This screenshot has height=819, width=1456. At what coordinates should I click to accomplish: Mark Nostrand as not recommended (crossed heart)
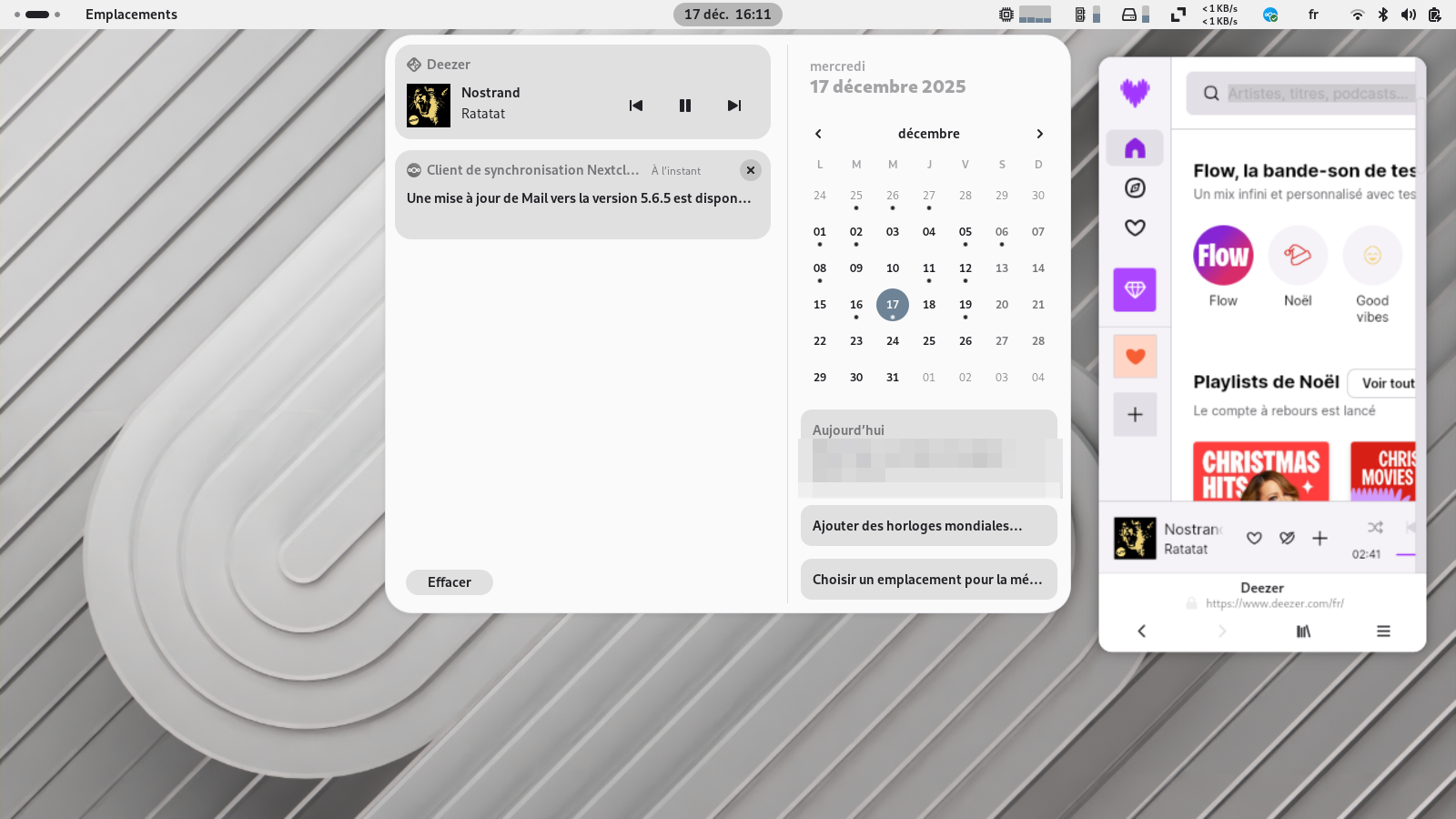tap(1287, 539)
